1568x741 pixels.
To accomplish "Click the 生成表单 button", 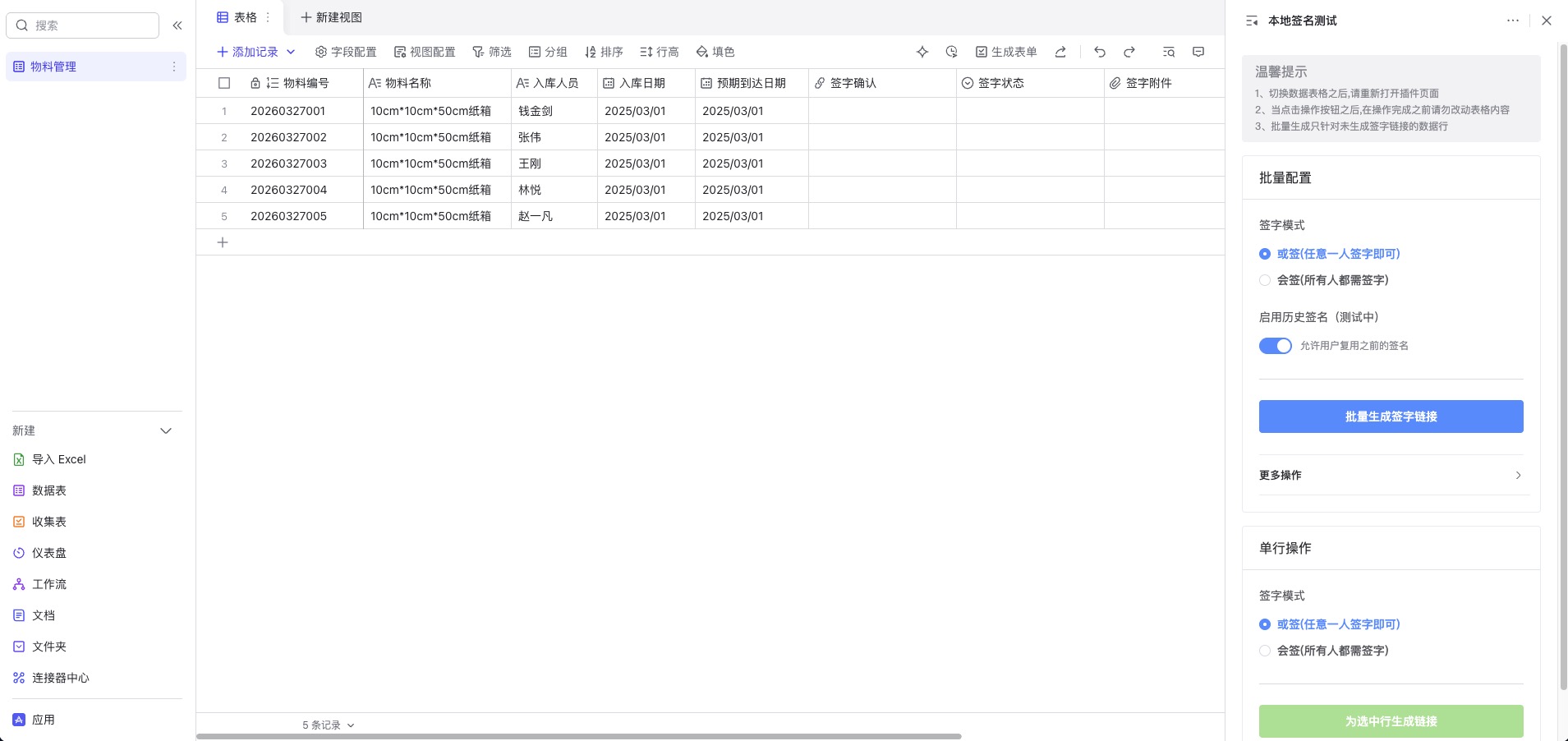I will pyautogui.click(x=1006, y=52).
